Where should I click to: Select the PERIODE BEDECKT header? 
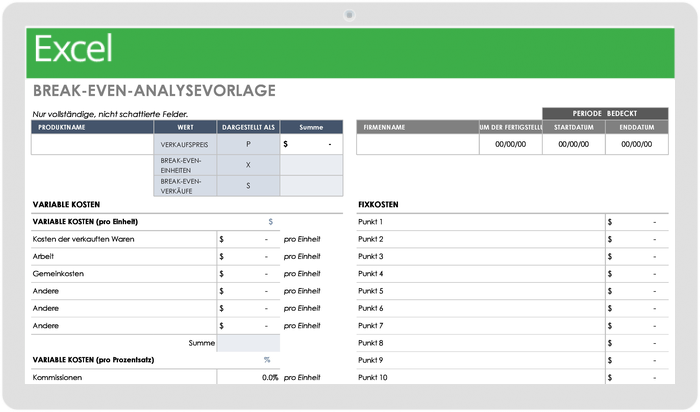coord(605,113)
